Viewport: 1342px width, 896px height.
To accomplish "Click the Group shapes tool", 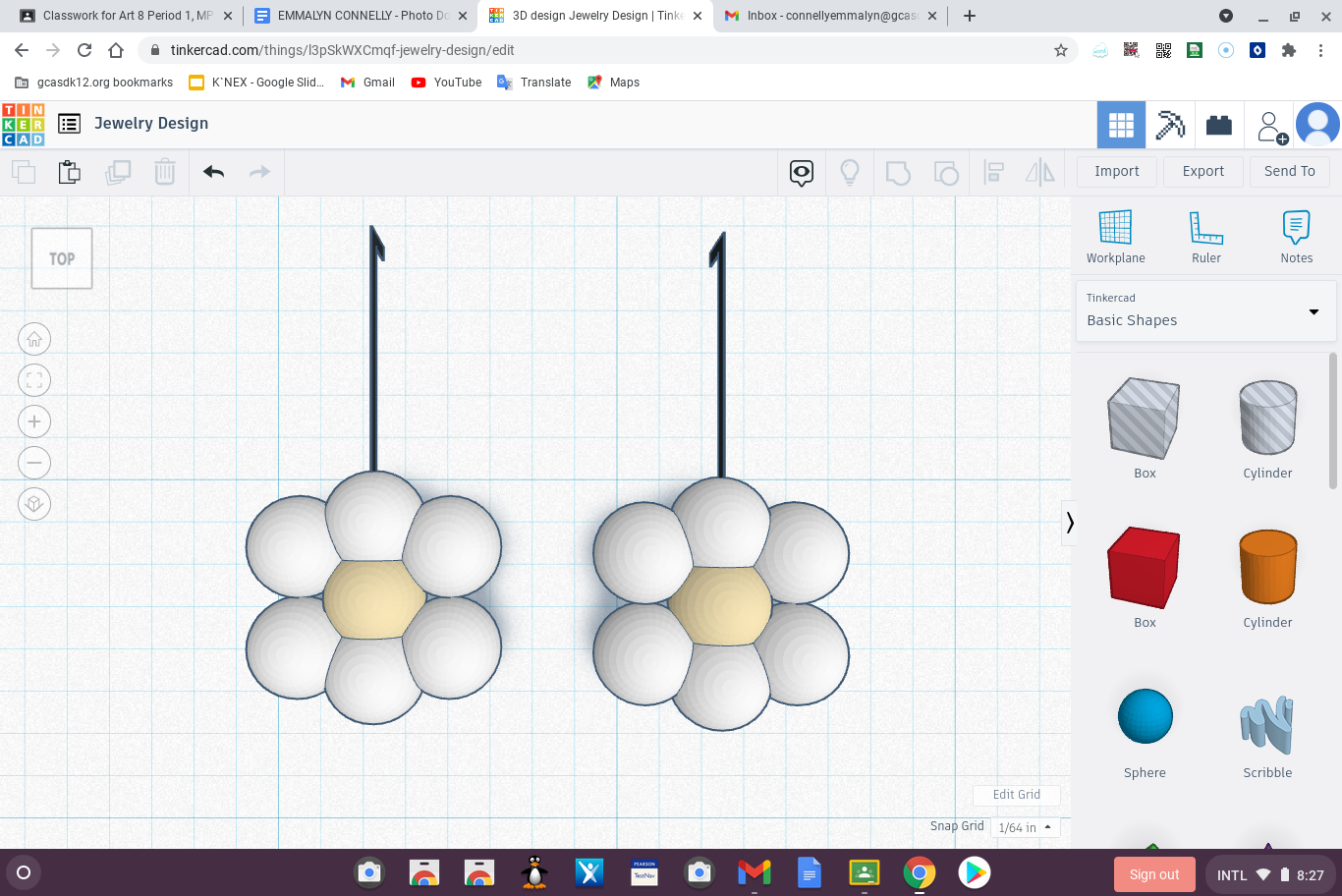I will [x=898, y=173].
